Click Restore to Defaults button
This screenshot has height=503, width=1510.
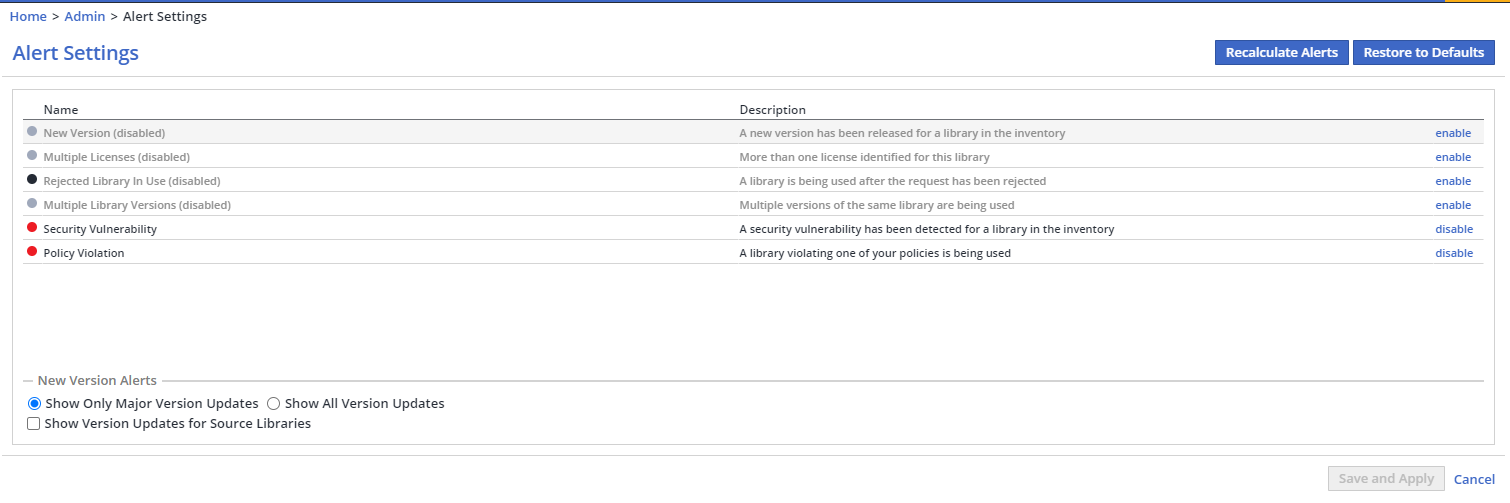point(1423,53)
